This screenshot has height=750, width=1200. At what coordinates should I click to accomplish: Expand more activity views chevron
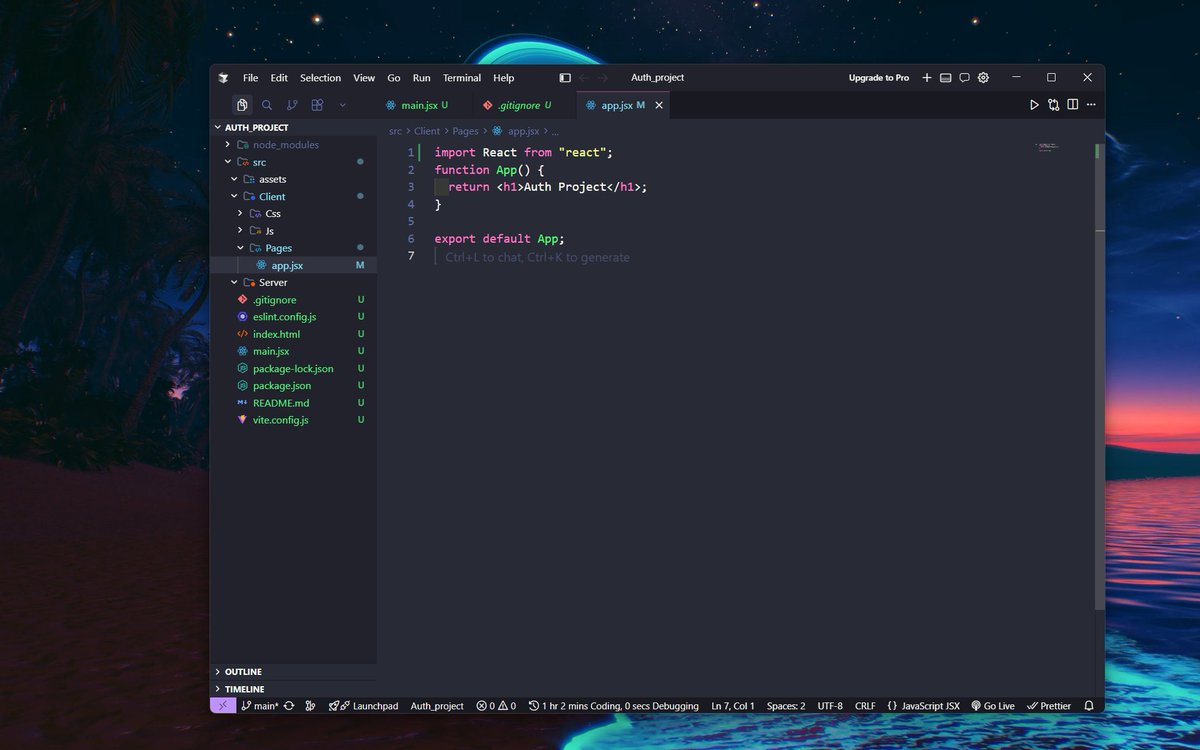(343, 105)
